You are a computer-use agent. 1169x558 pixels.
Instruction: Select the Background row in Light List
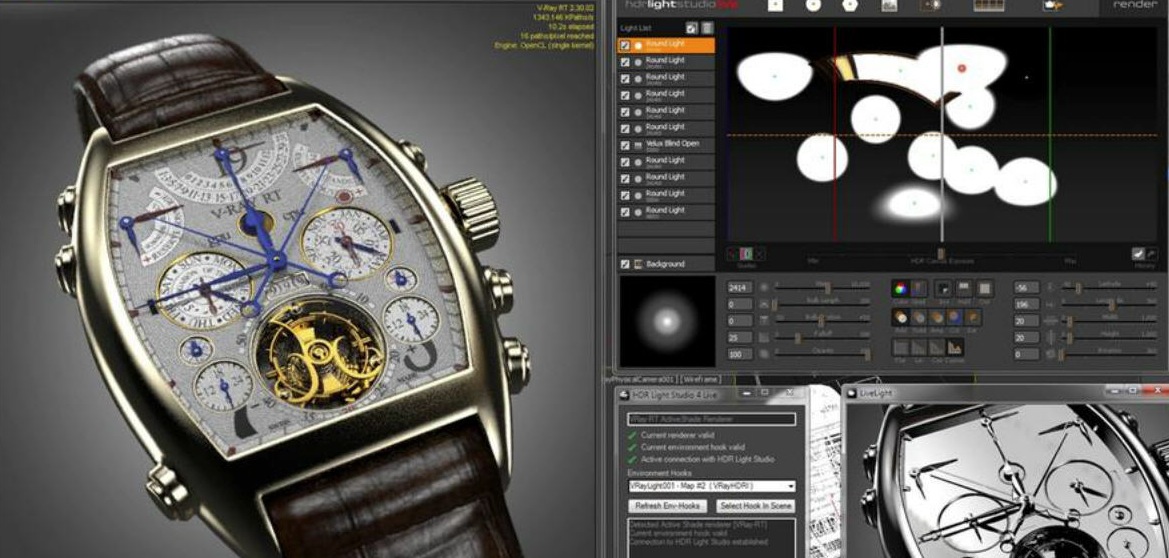[666, 264]
